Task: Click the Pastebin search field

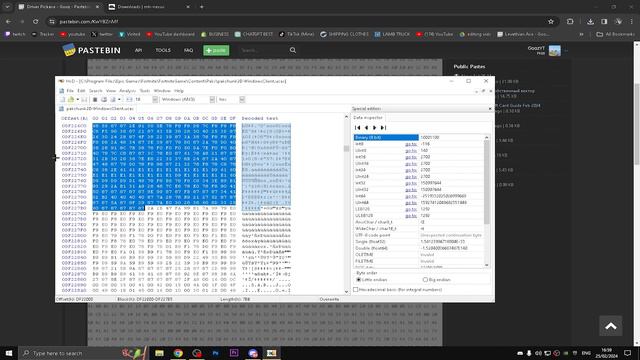Action: 263,50
